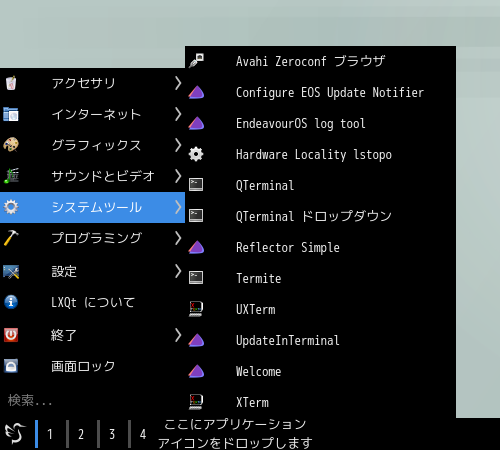Launch QTerminal from the submenu
This screenshot has height=450, width=500.
point(320,185)
